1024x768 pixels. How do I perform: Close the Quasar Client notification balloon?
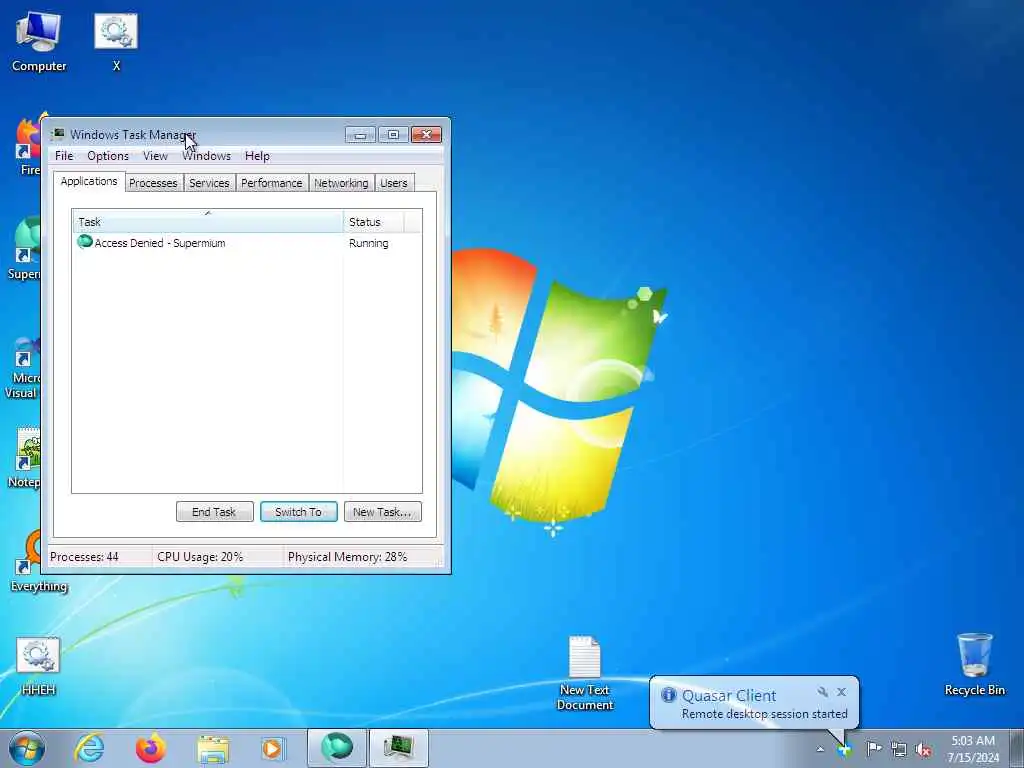pos(841,692)
